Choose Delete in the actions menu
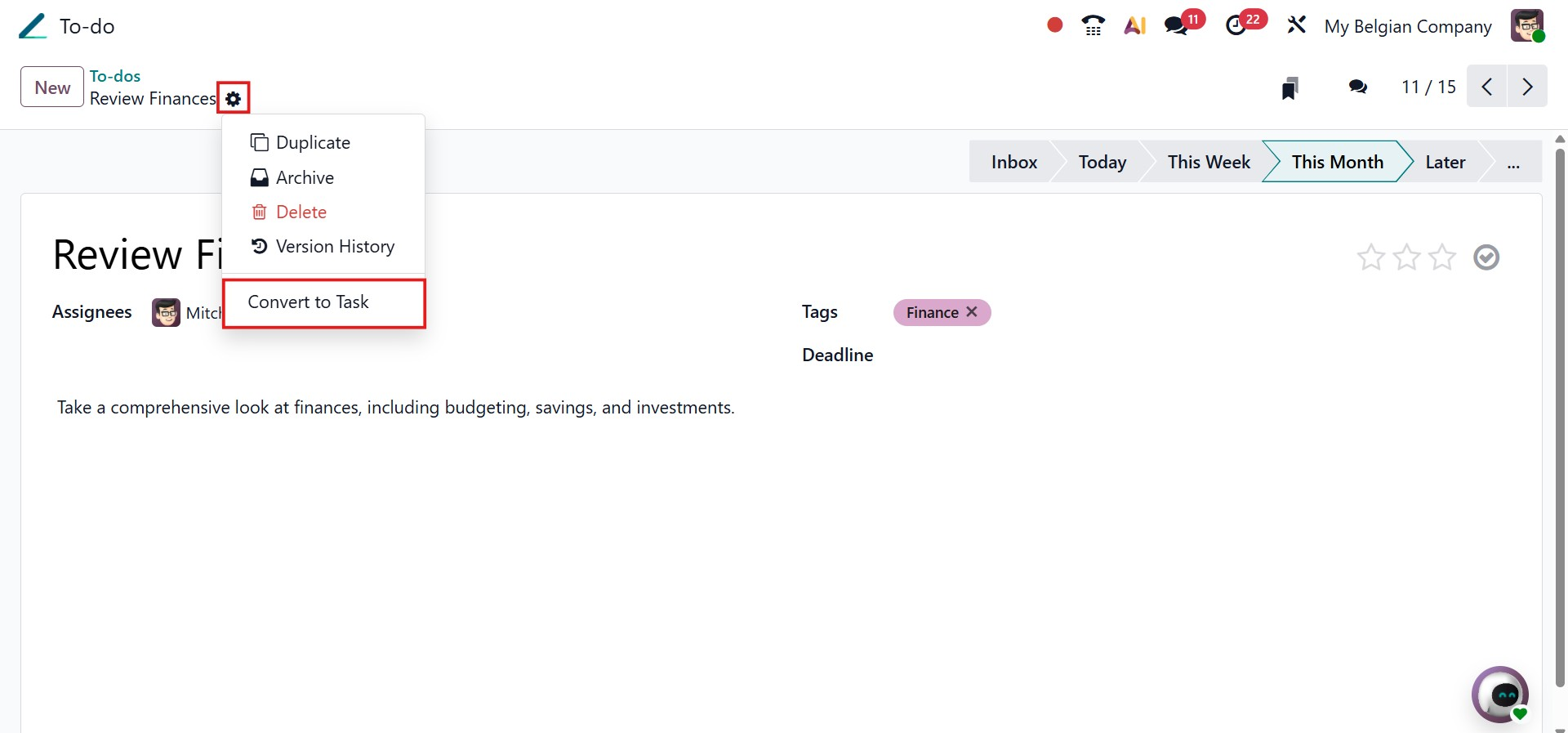 323,212
